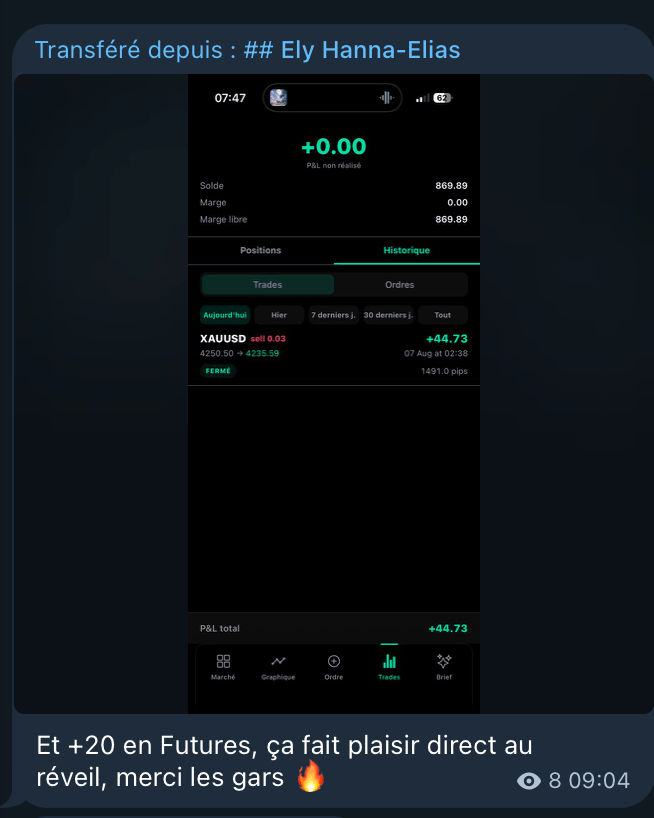Screen dimensions: 654x818
Task: Open the Graphique chart icon
Action: [x=278, y=661]
